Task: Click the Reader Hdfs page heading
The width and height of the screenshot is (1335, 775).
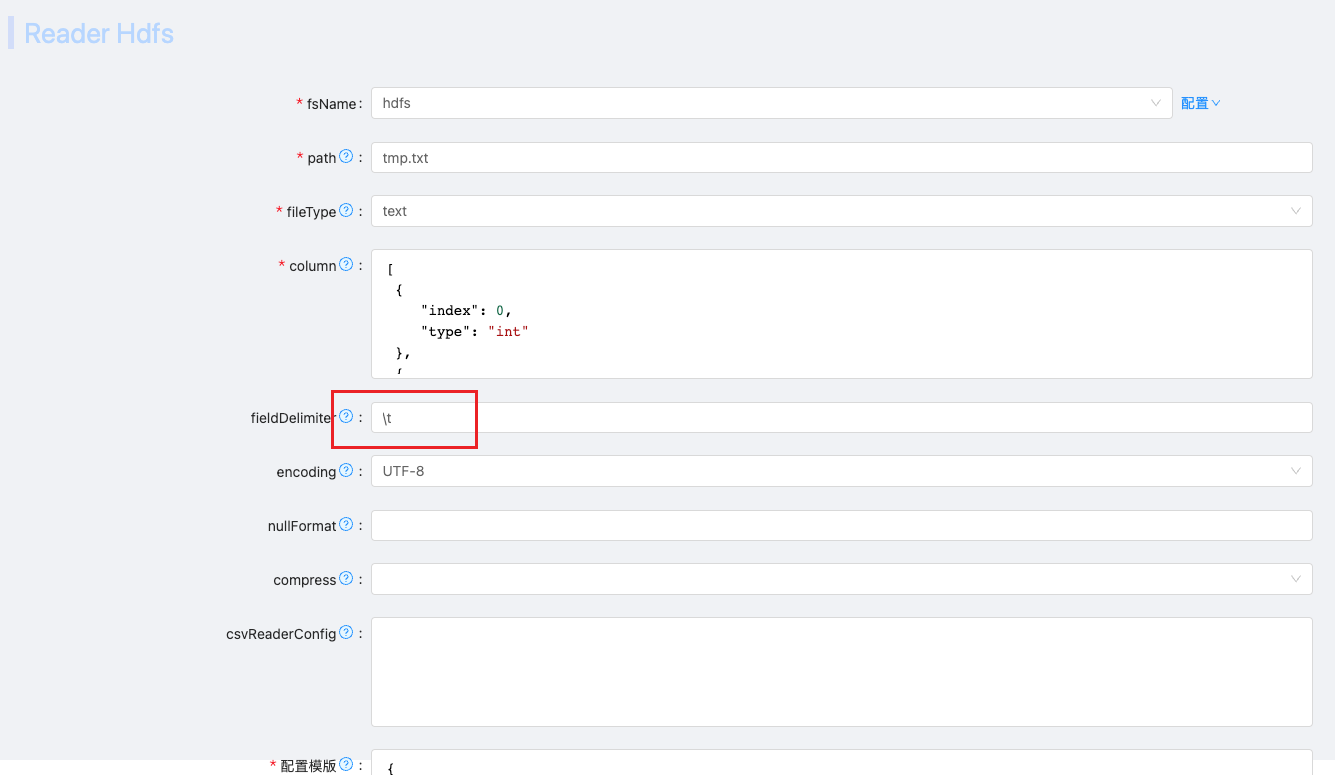Action: click(x=98, y=33)
